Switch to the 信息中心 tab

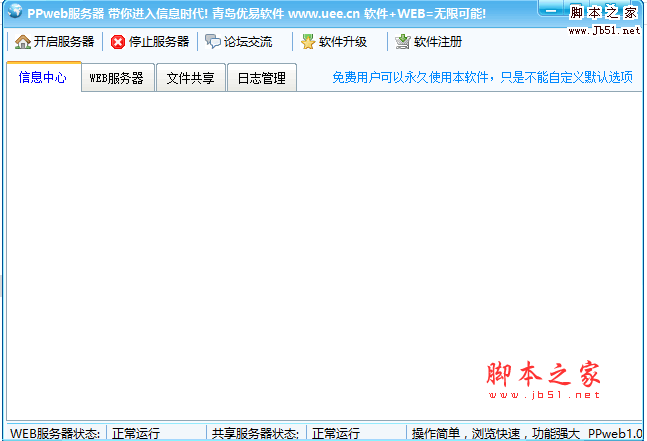coord(44,77)
